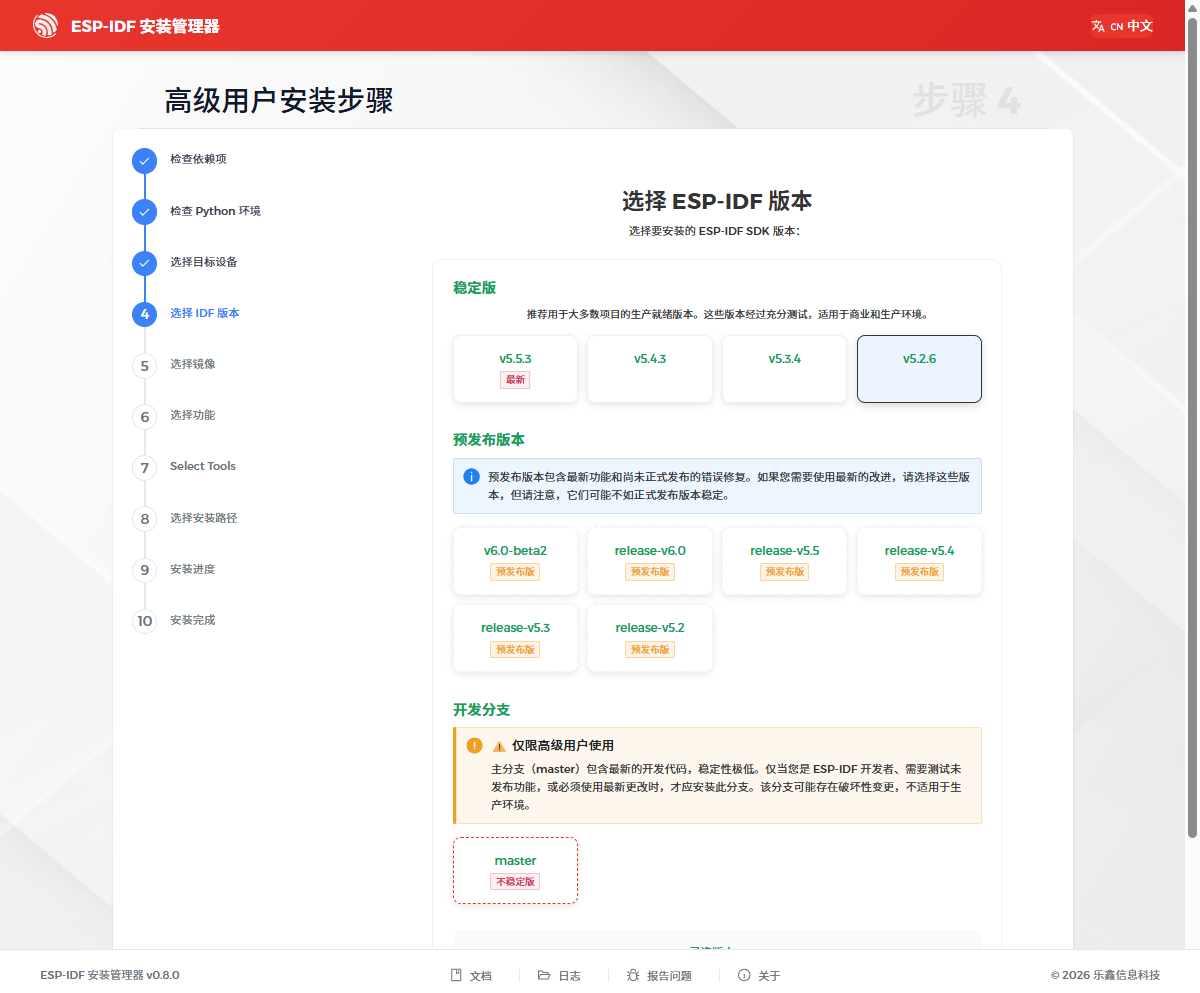1200x993 pixels.
Task: Choose pre-release release-v5.4
Action: coord(919,561)
